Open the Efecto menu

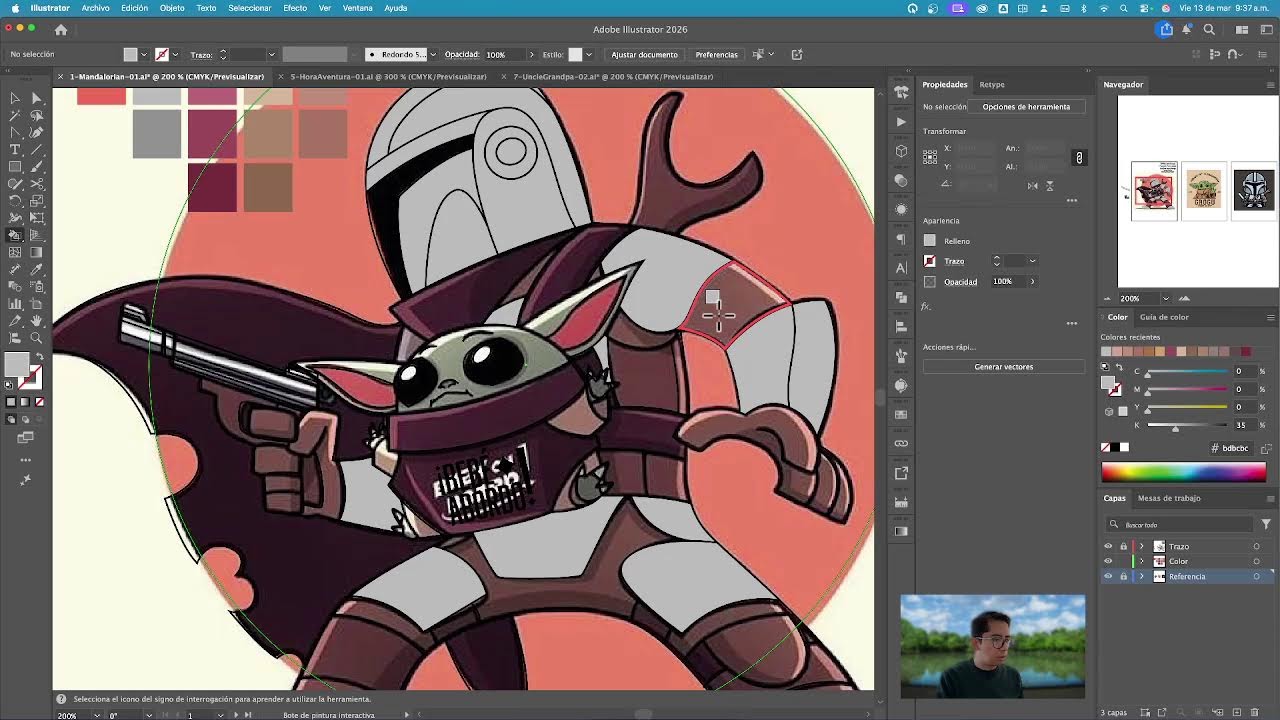[295, 8]
